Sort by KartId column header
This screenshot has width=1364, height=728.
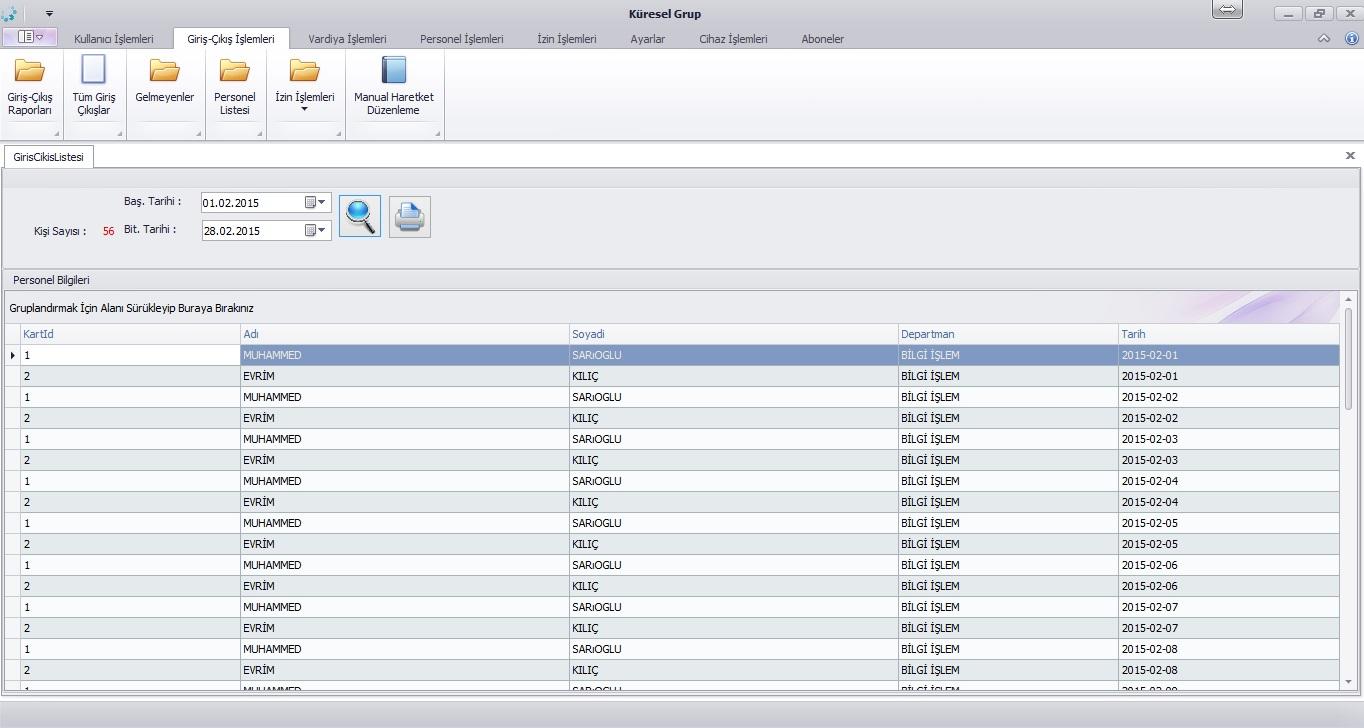130,334
